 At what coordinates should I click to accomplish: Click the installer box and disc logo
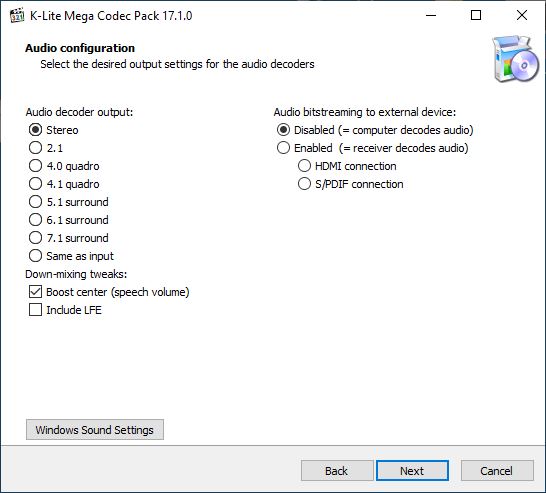[515, 59]
